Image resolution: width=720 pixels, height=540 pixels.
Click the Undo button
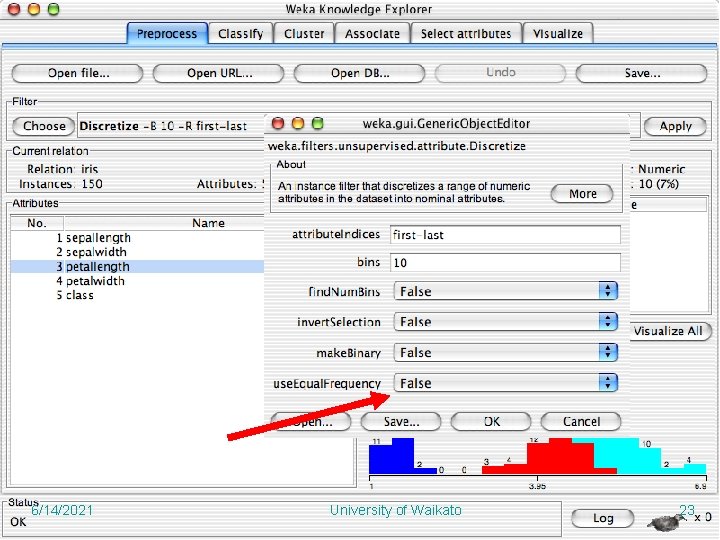pyautogui.click(x=501, y=73)
